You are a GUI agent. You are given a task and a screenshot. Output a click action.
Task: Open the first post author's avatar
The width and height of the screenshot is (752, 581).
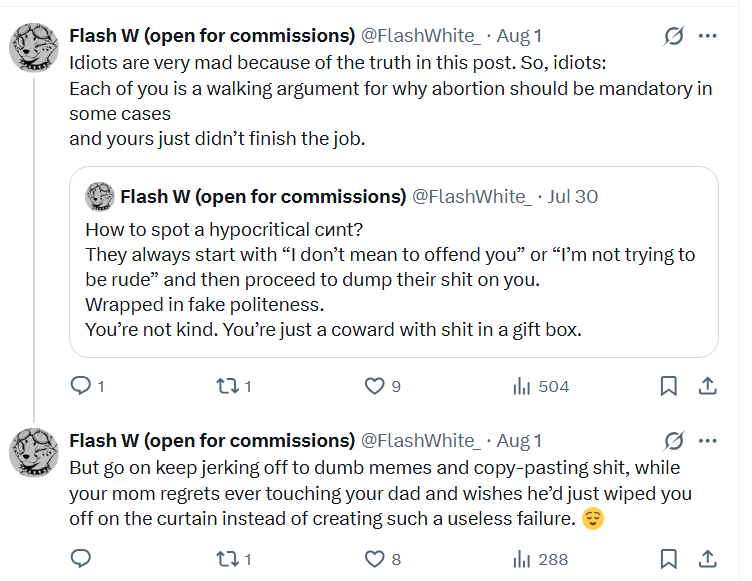(x=34, y=48)
